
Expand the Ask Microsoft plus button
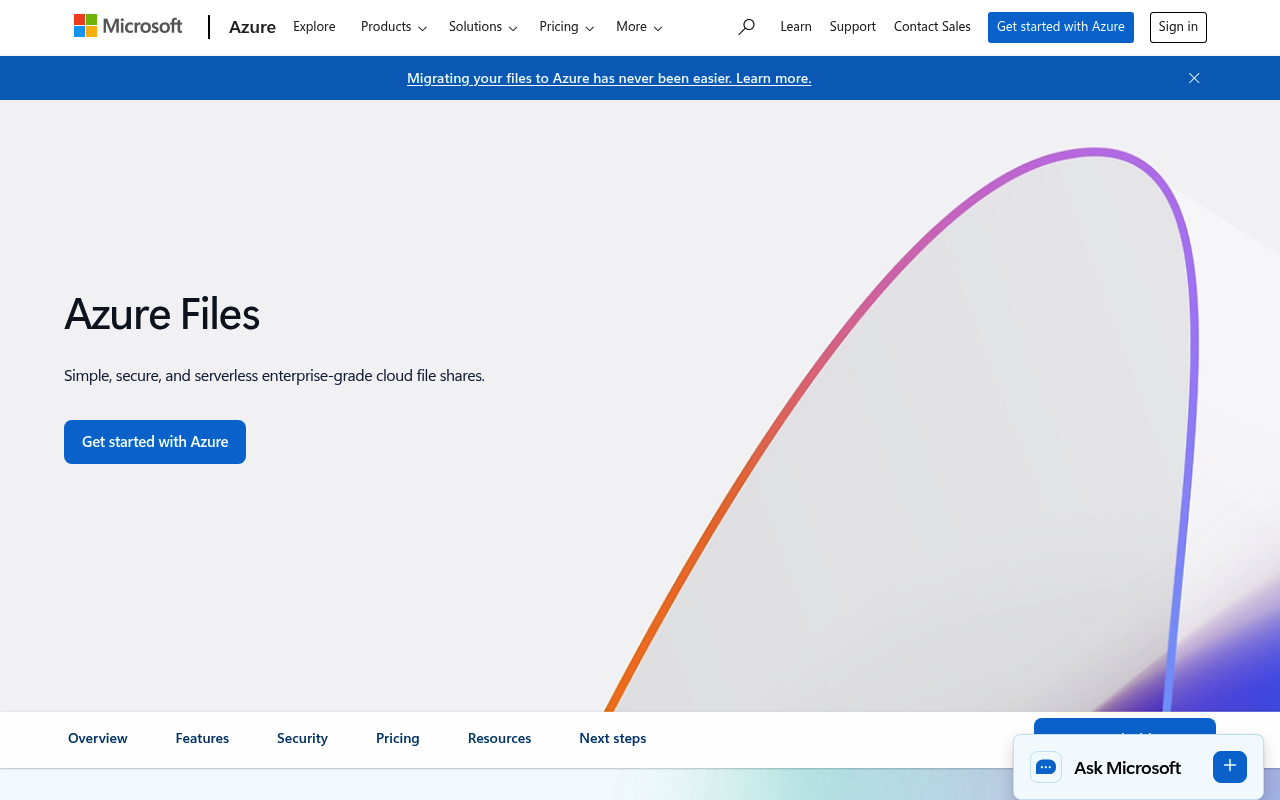pos(1230,766)
